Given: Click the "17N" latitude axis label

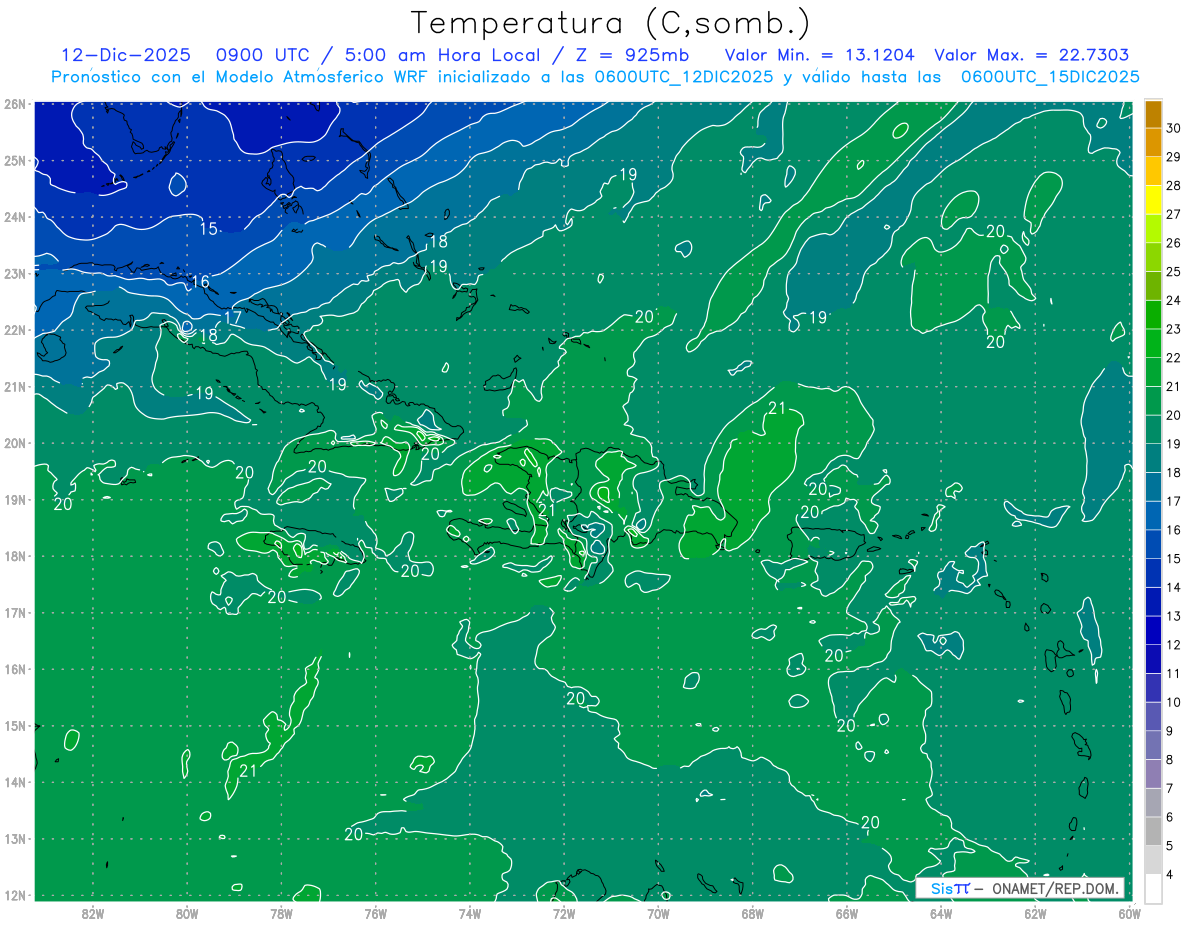Looking at the screenshot, I should point(15,613).
